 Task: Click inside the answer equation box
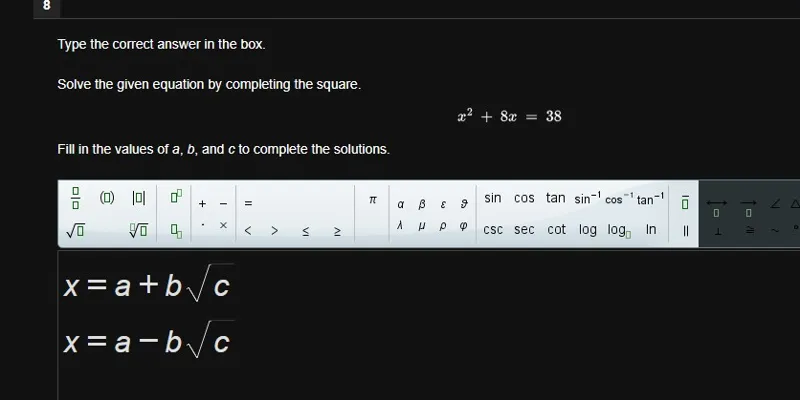pos(429,325)
